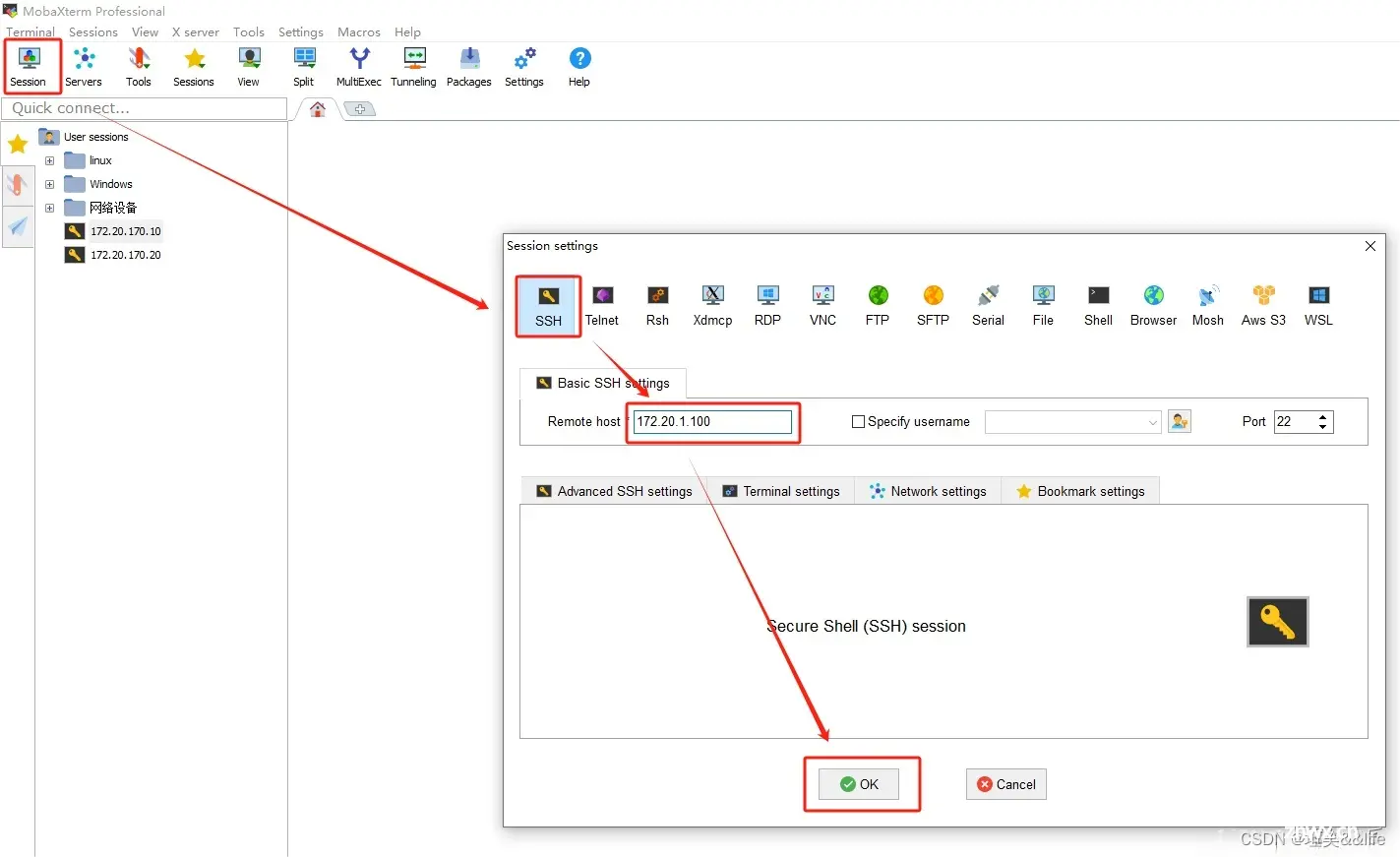Click the user credentials manager icon
The image size is (1400, 857).
coord(1180,421)
